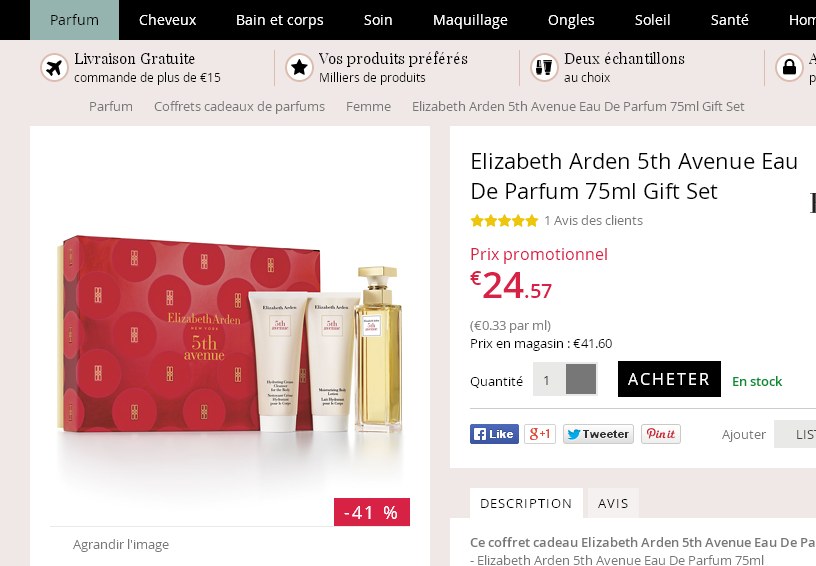Click the padlock security icon
Screen dimensions: 816x566
tap(789, 68)
